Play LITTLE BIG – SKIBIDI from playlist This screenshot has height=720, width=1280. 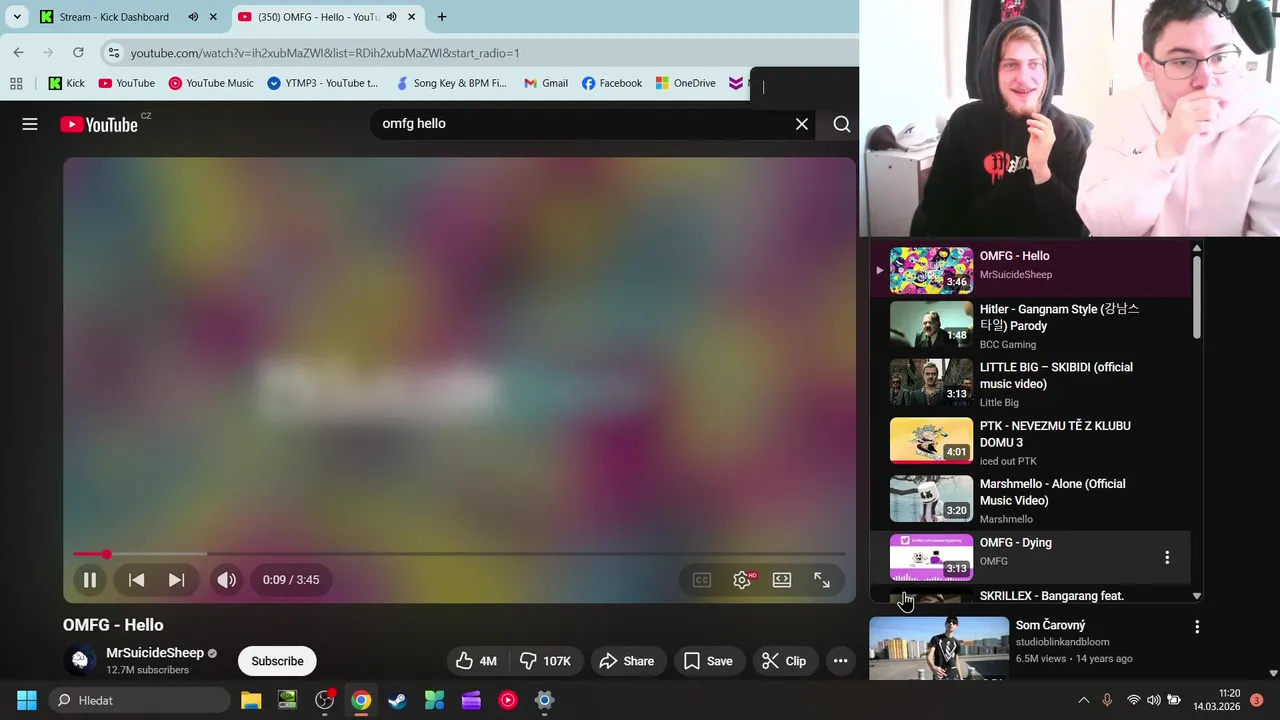click(x=1030, y=384)
